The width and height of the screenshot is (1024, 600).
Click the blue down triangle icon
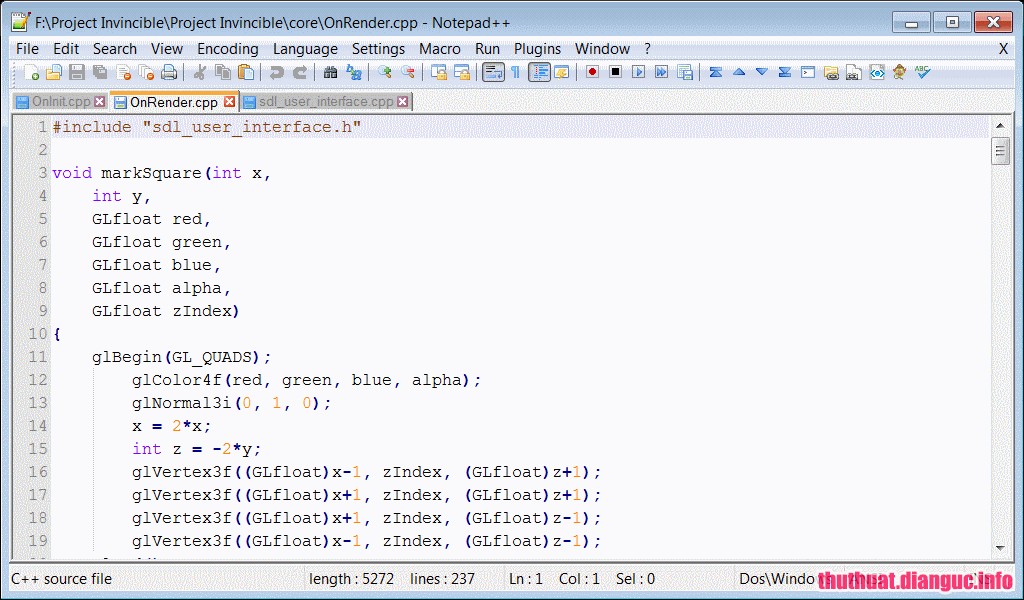click(761, 72)
